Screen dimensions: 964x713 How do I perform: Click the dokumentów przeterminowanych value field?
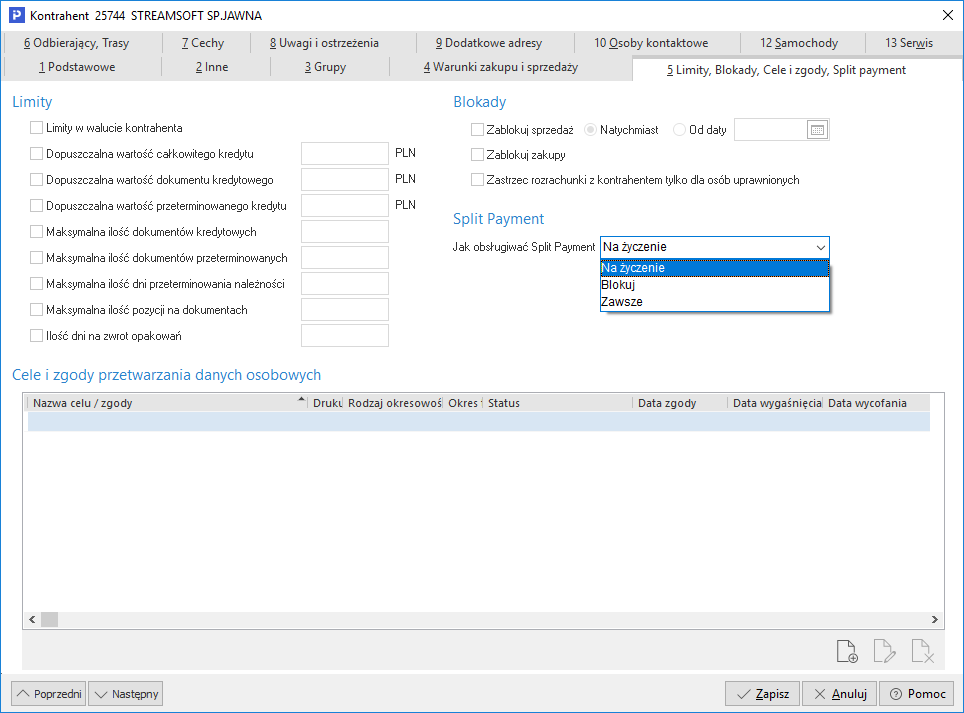pos(345,258)
